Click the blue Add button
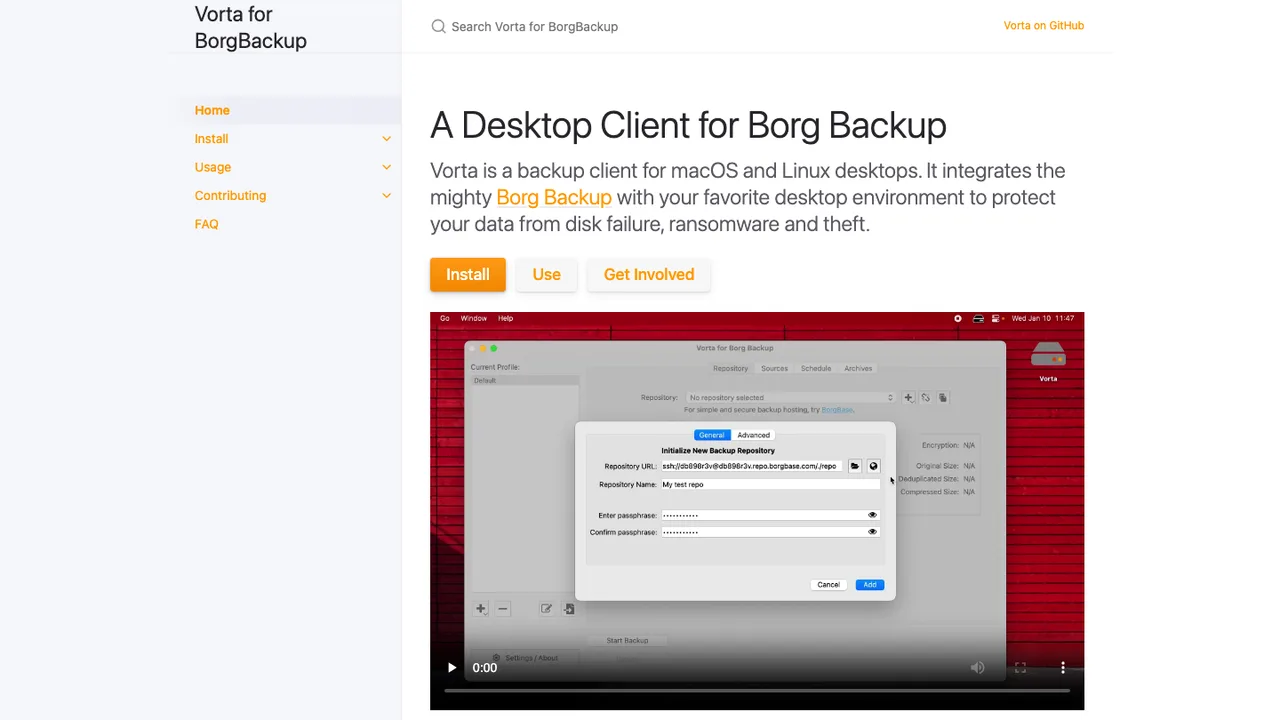1280x720 pixels. click(870, 585)
